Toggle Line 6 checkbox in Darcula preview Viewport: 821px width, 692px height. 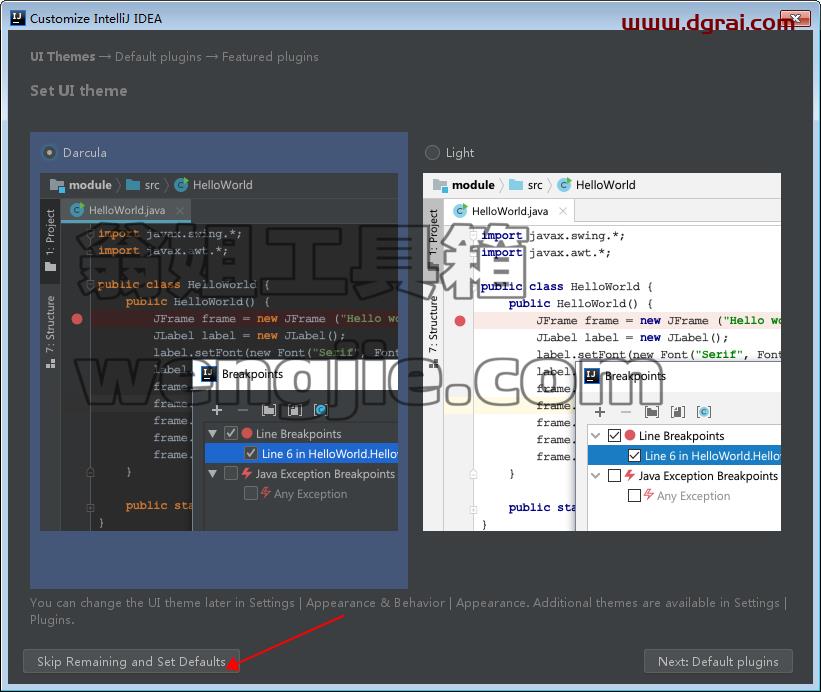(251, 453)
